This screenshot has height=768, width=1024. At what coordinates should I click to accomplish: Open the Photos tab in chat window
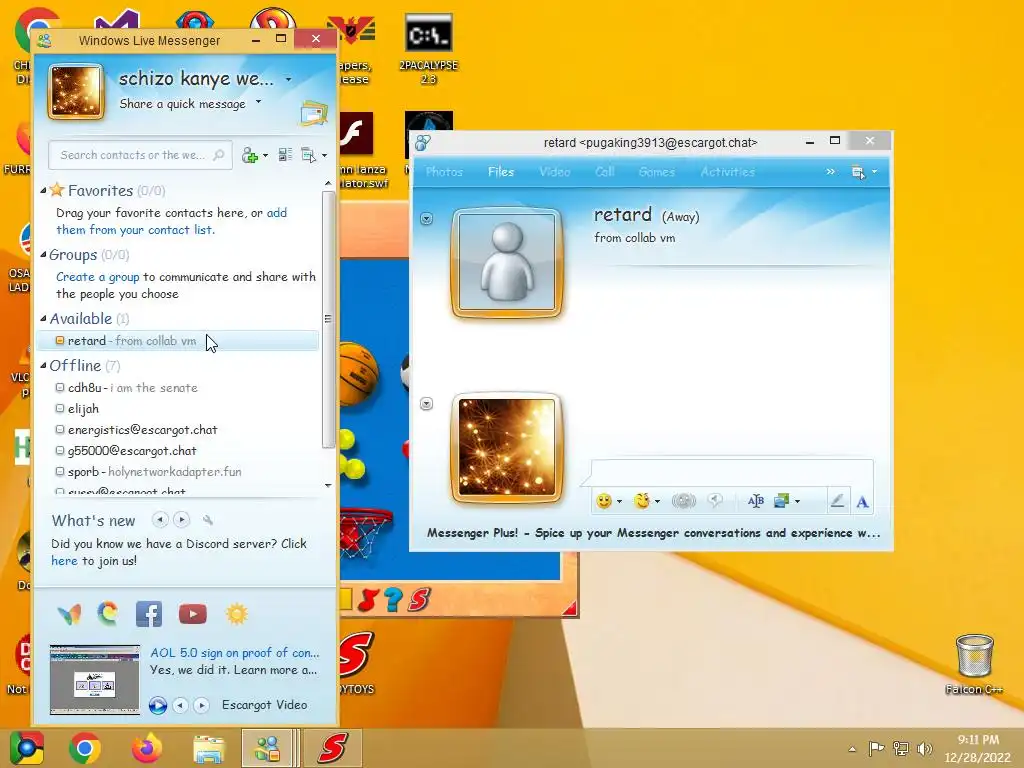(444, 172)
